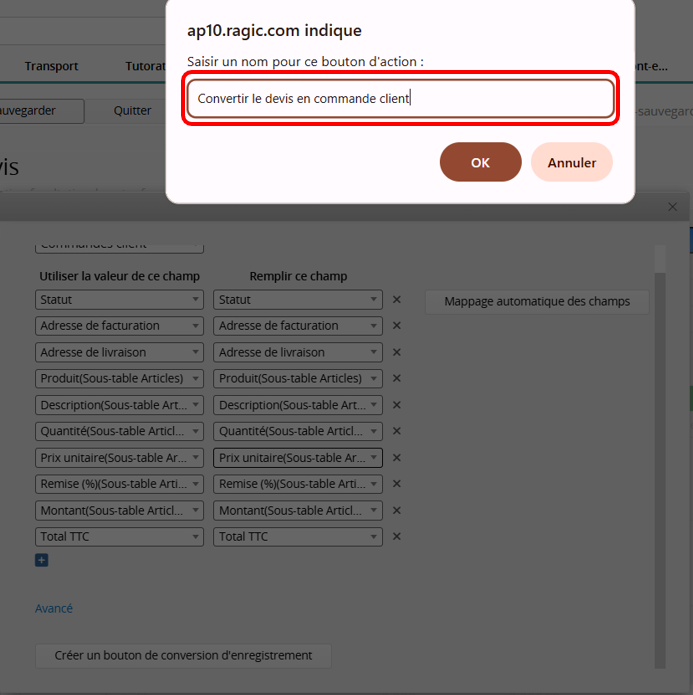Remove the Adresse de livraison mapping

pos(396,352)
